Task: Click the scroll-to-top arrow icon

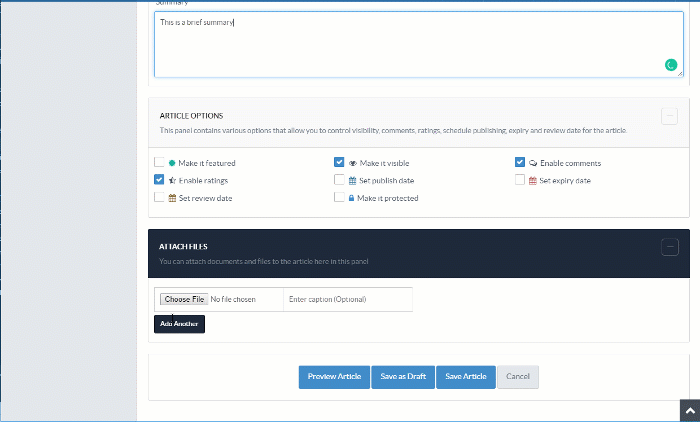Action: (688, 411)
